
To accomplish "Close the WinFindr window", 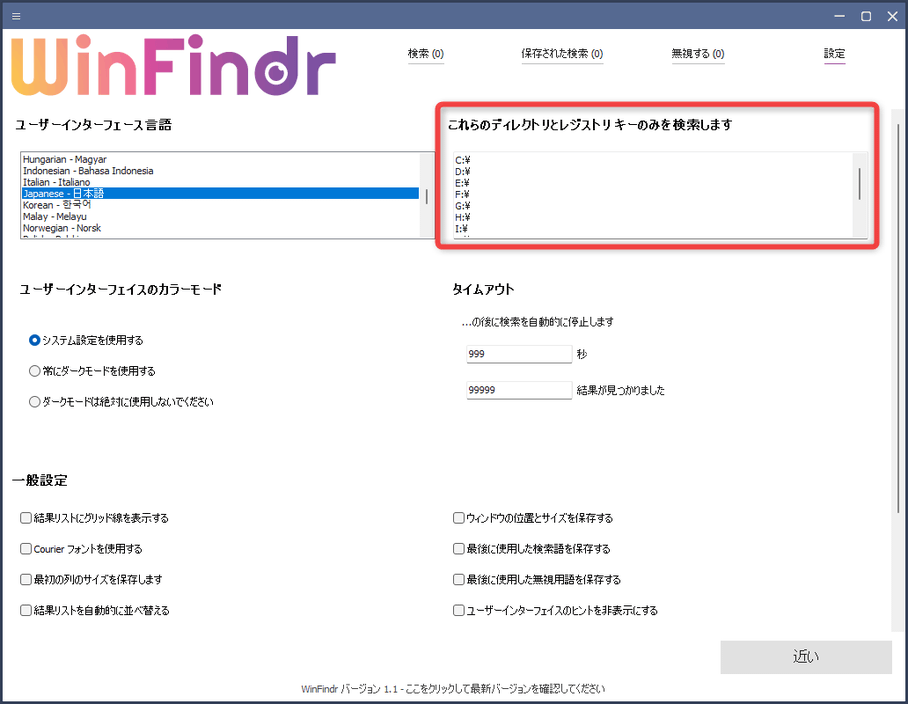I will point(892,16).
